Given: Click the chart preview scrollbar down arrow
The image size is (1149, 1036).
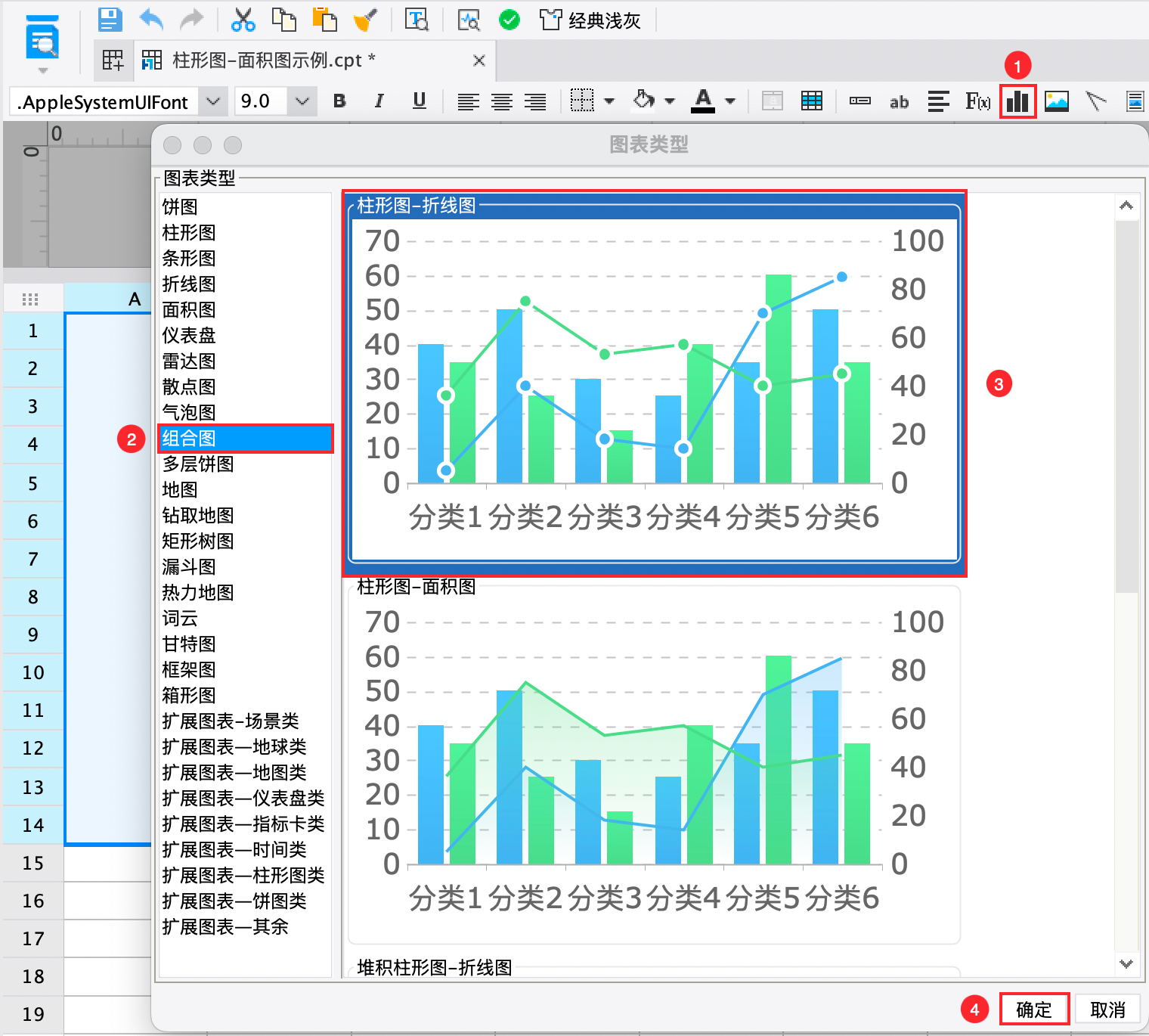Looking at the screenshot, I should [1126, 964].
